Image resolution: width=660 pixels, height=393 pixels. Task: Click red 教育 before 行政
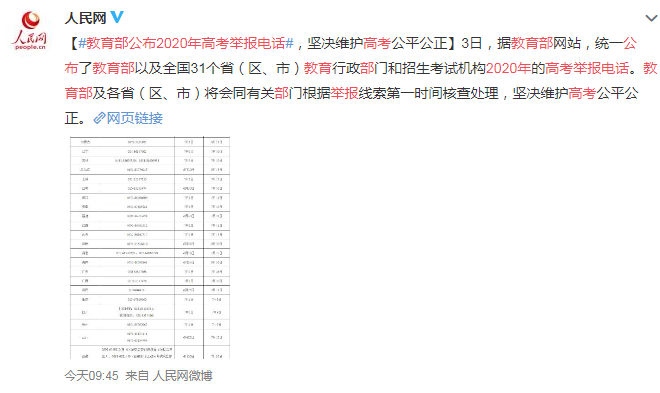[x=318, y=68]
